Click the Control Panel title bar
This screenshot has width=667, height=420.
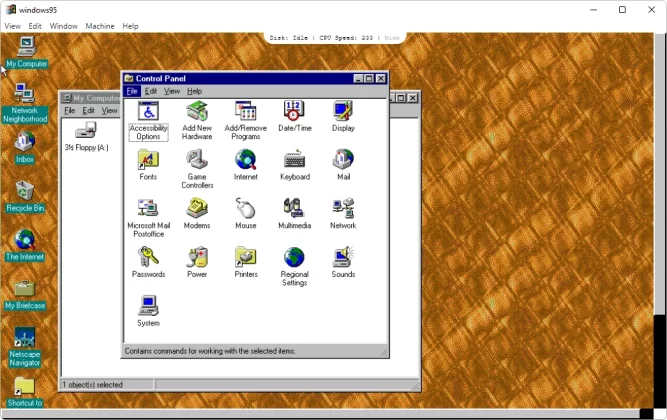(255, 78)
